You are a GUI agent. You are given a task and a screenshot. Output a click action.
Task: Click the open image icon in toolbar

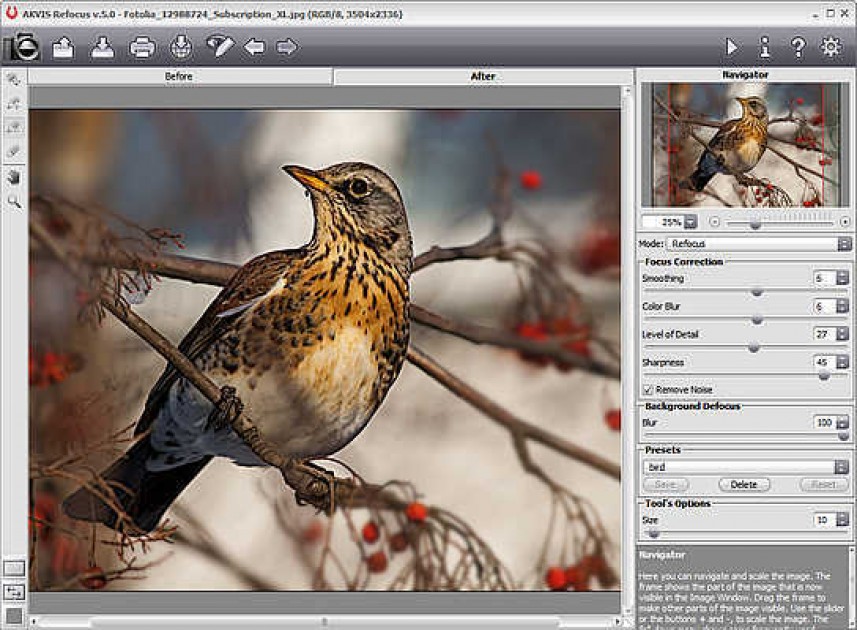coord(64,47)
